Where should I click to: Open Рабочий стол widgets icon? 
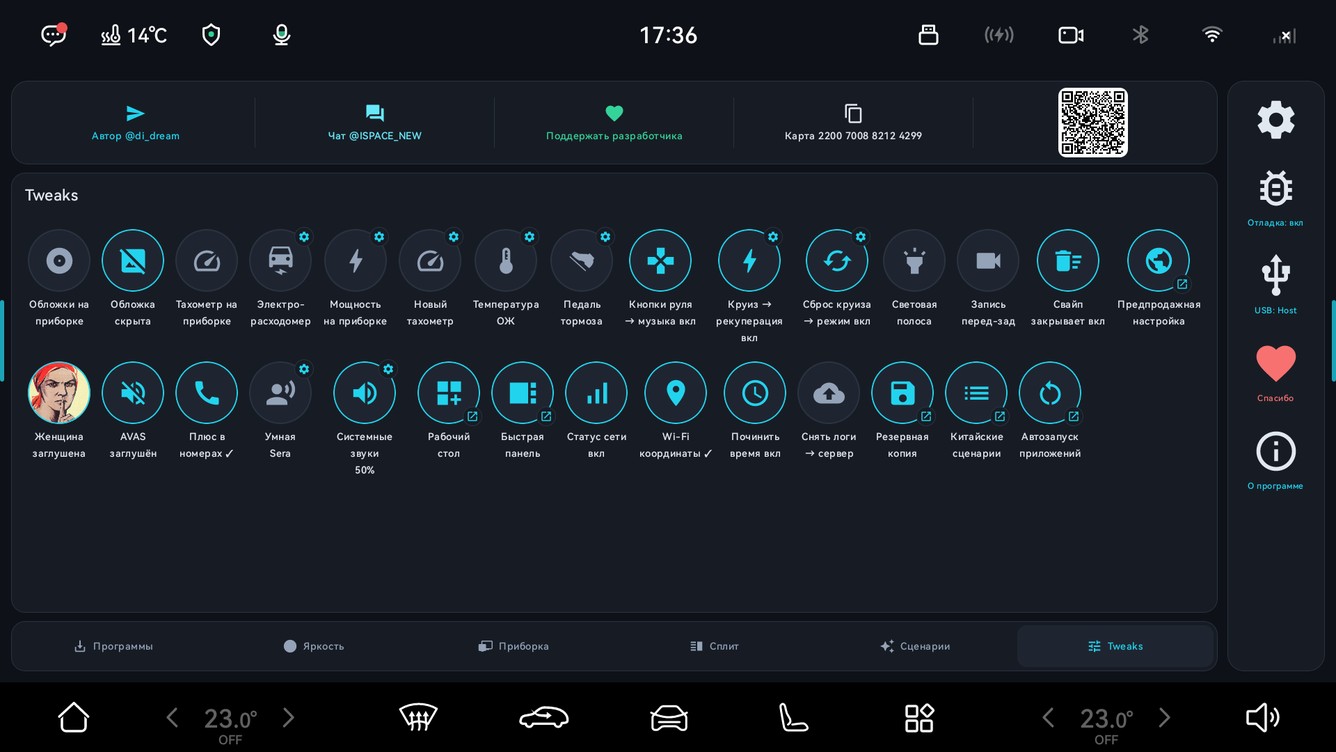pos(449,393)
